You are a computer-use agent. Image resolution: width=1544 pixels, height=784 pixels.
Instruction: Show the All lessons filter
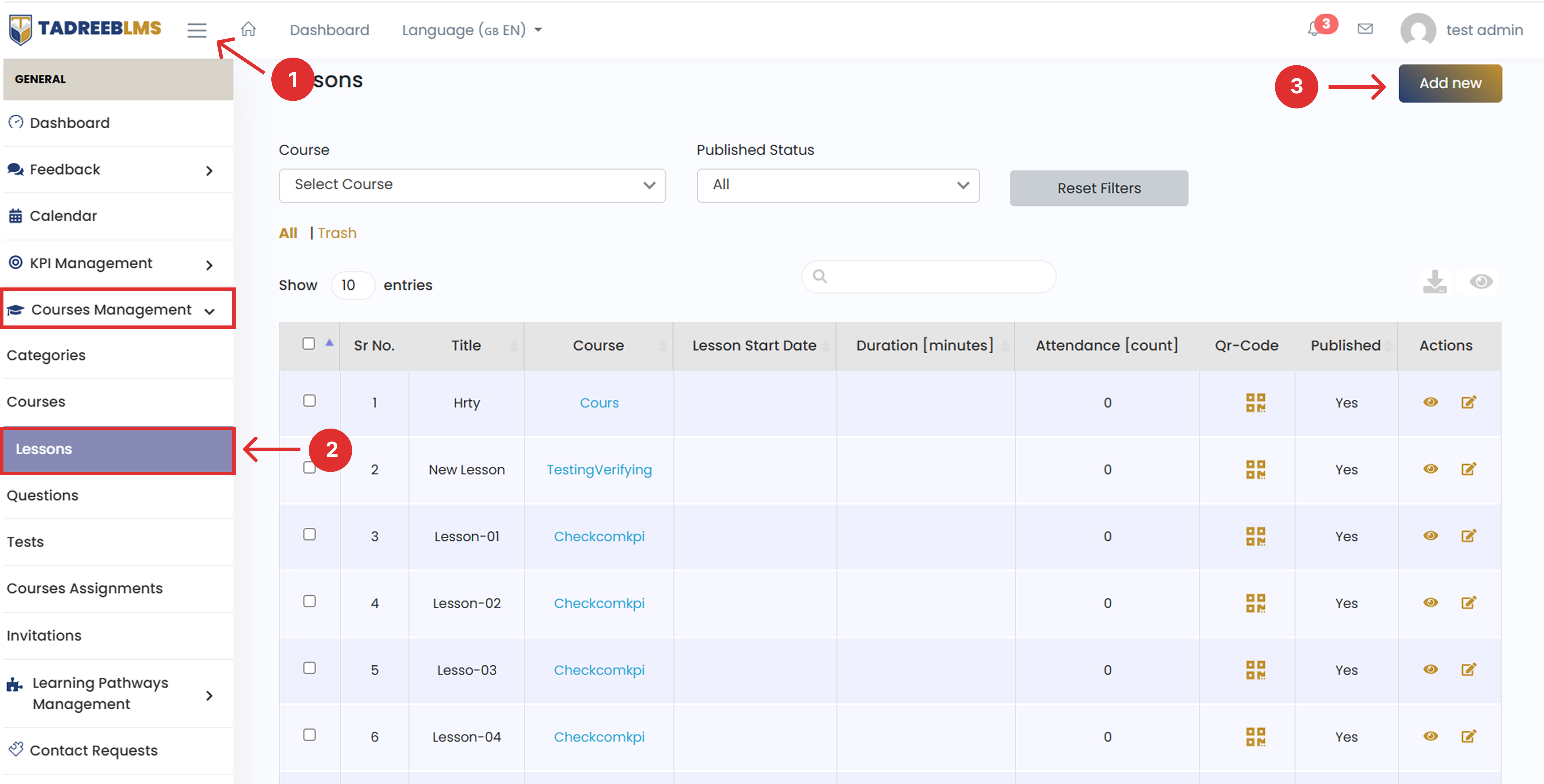click(x=288, y=233)
